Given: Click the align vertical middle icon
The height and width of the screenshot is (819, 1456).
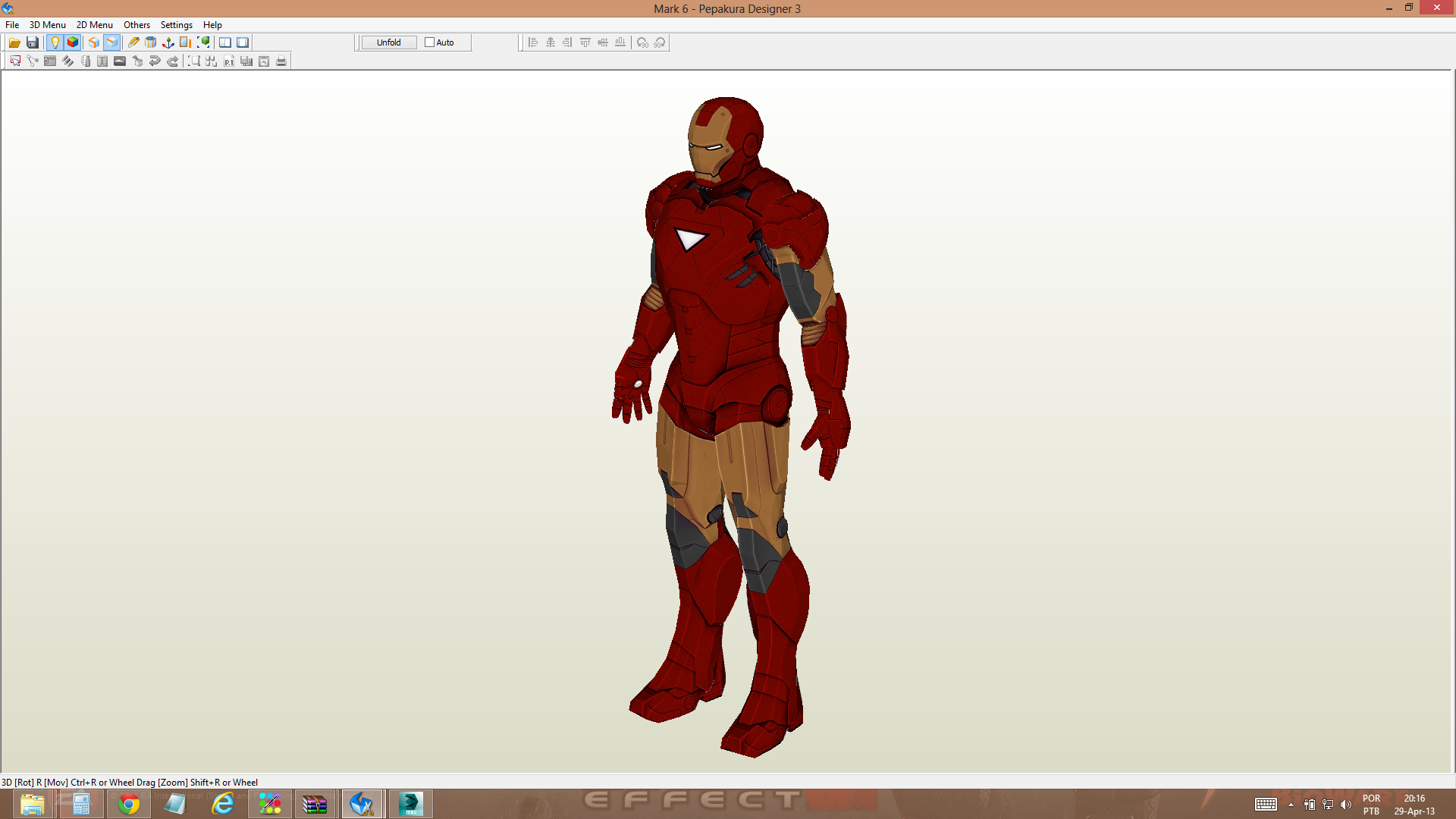Looking at the screenshot, I should coord(603,42).
